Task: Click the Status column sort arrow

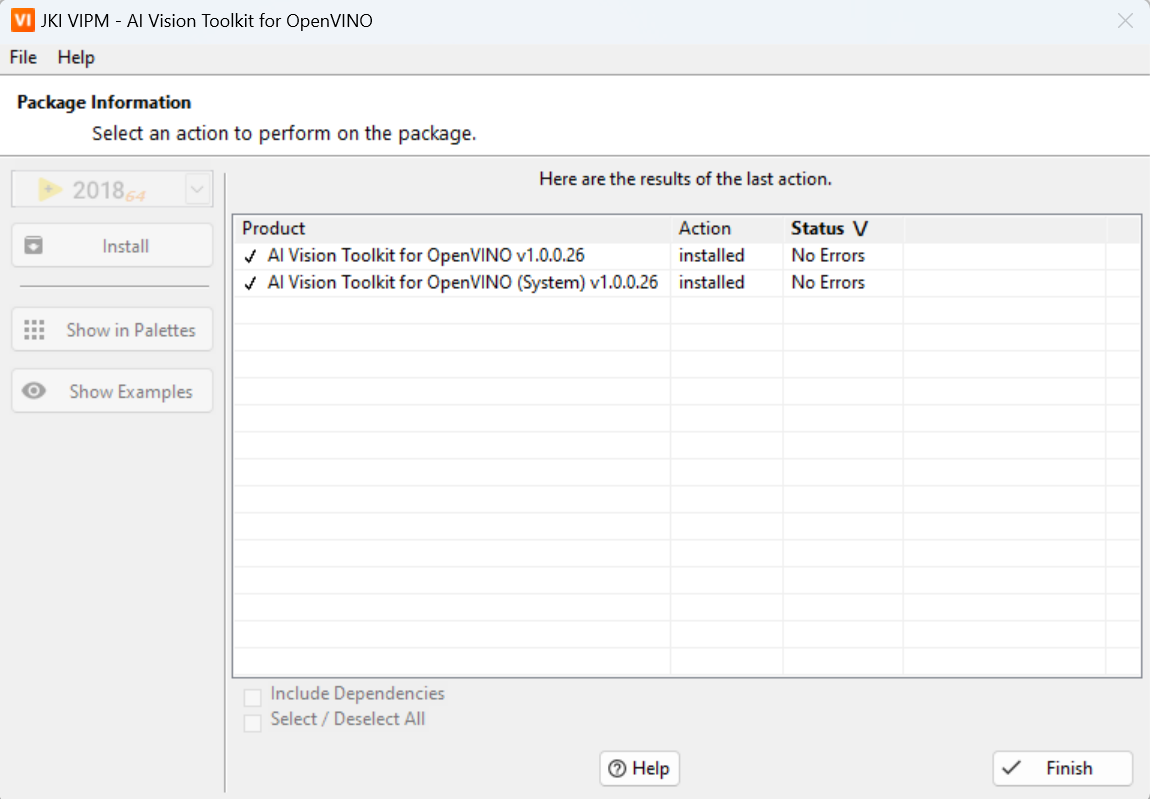Action: click(x=861, y=229)
